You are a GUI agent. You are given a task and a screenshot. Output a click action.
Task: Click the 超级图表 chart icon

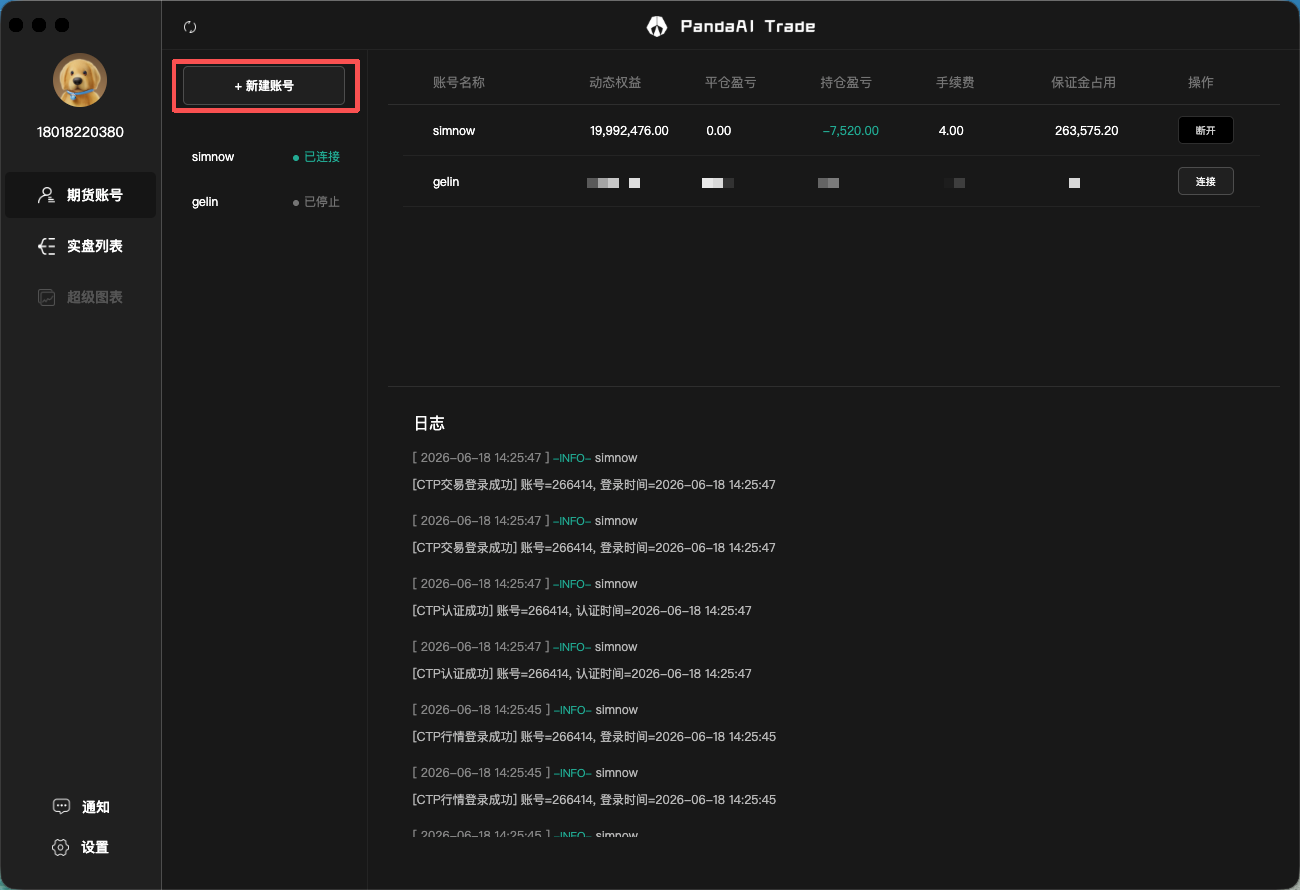point(46,297)
